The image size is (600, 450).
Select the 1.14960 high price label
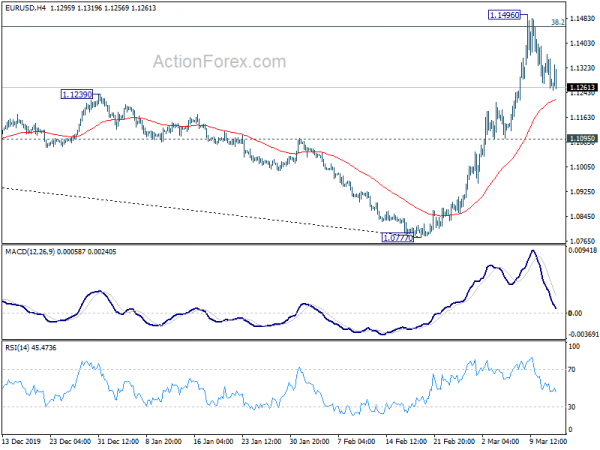point(504,15)
